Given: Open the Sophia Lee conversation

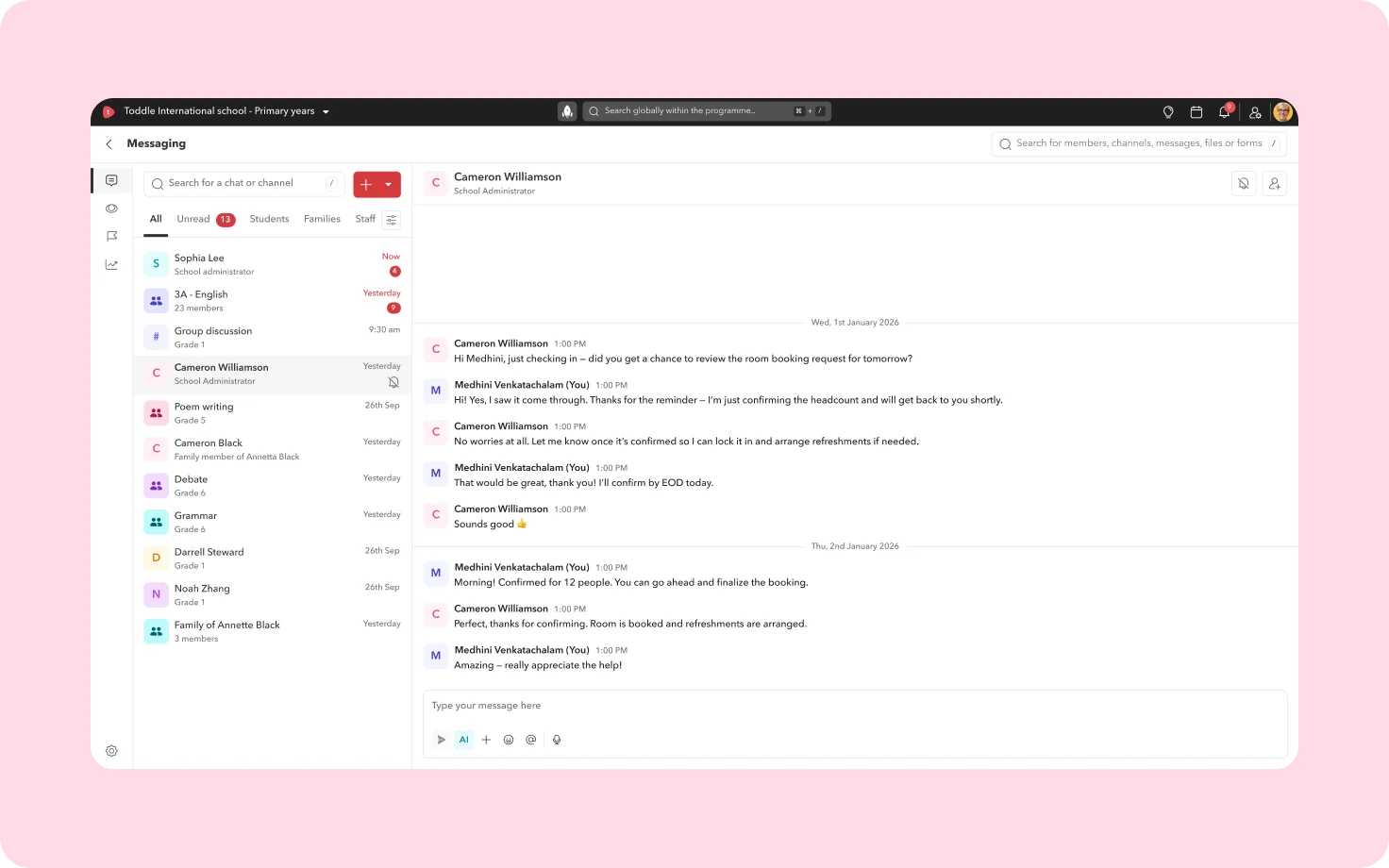Looking at the screenshot, I should [x=272, y=264].
